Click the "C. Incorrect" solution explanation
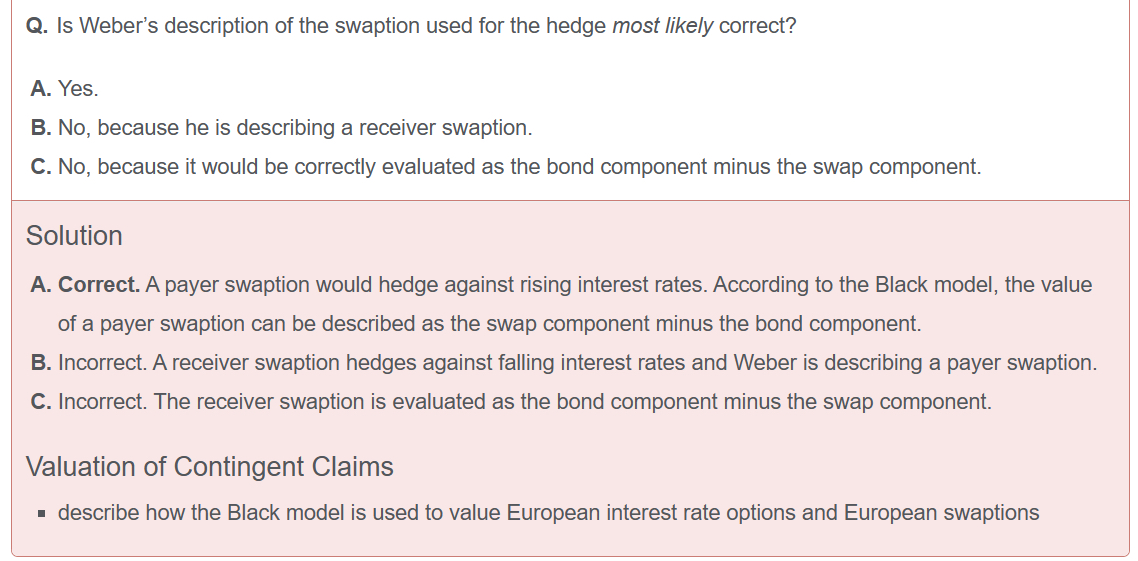 click(510, 402)
